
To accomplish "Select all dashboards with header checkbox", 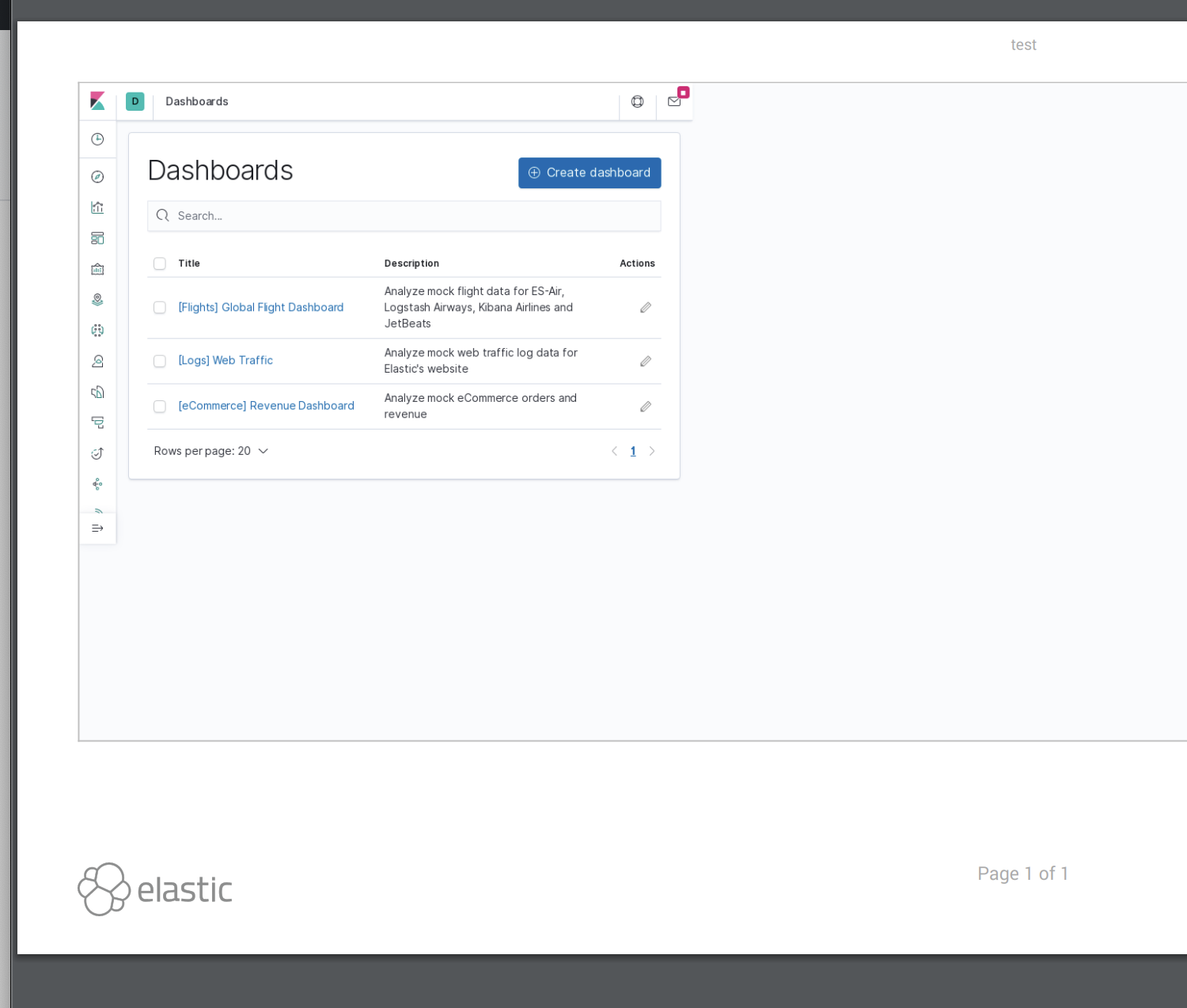I will [159, 263].
